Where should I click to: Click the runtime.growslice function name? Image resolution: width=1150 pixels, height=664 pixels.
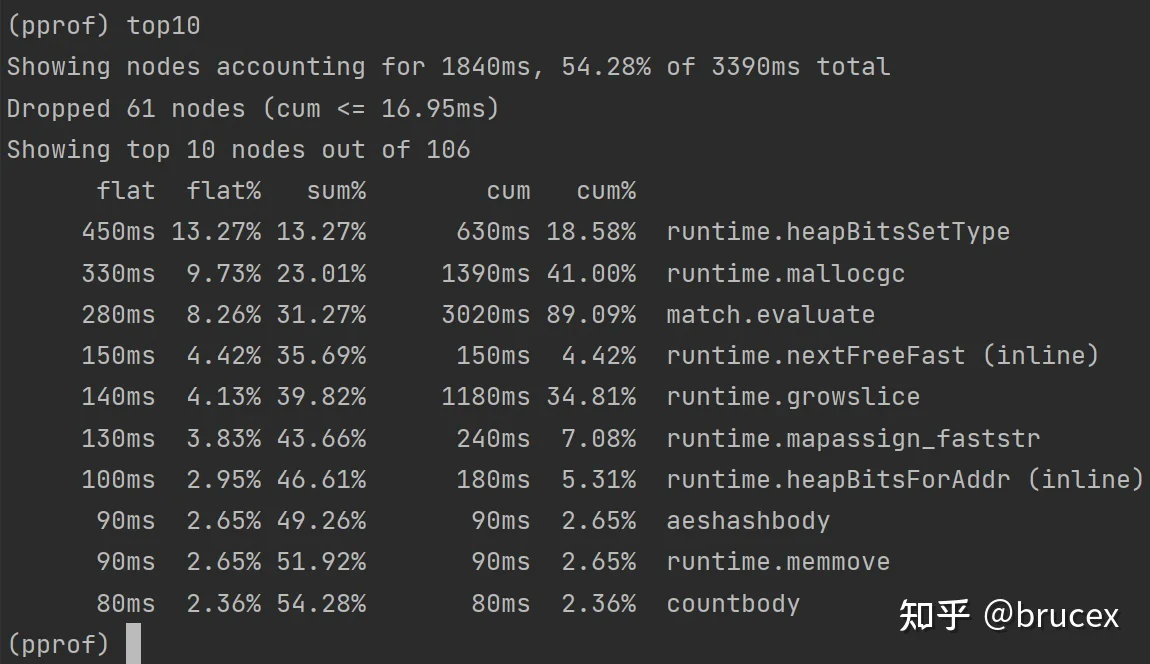[x=792, y=397]
